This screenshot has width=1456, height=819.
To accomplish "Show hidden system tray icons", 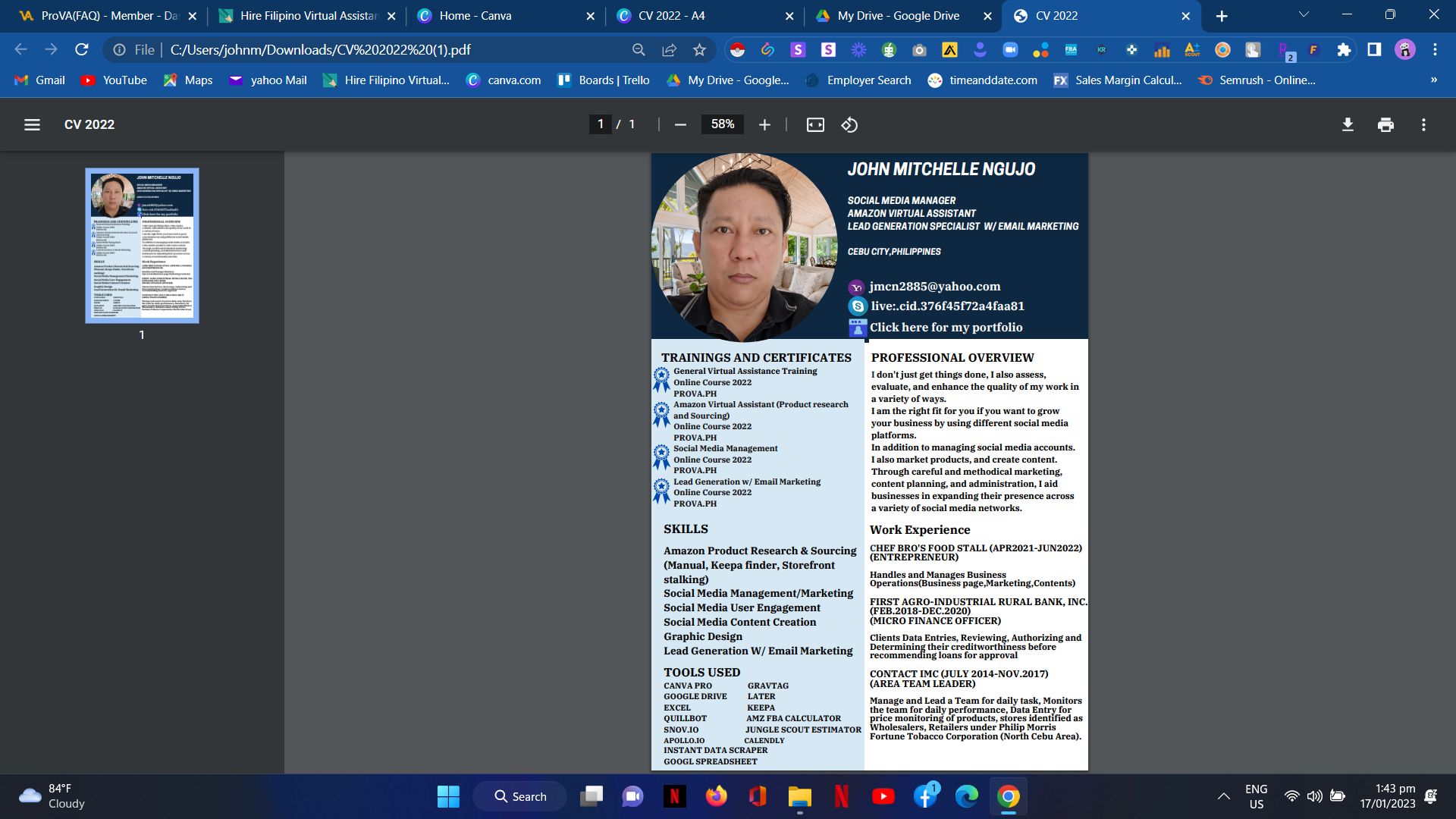I will [x=1223, y=796].
